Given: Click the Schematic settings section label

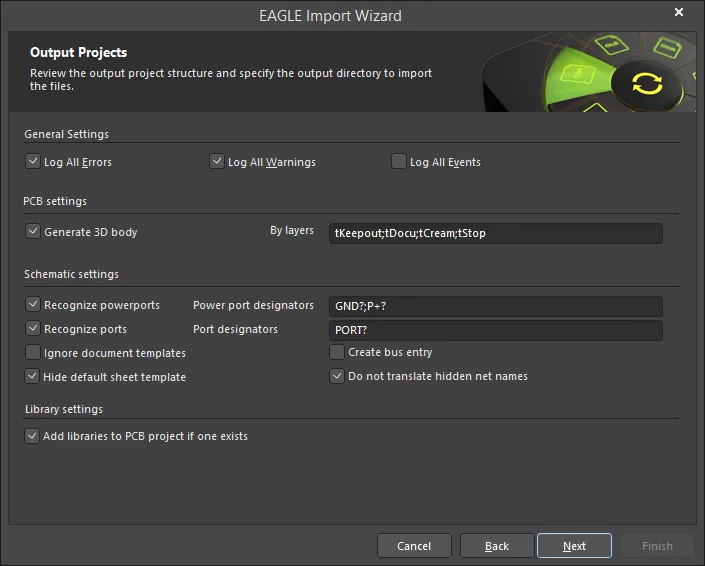Looking at the screenshot, I should coord(71,274).
